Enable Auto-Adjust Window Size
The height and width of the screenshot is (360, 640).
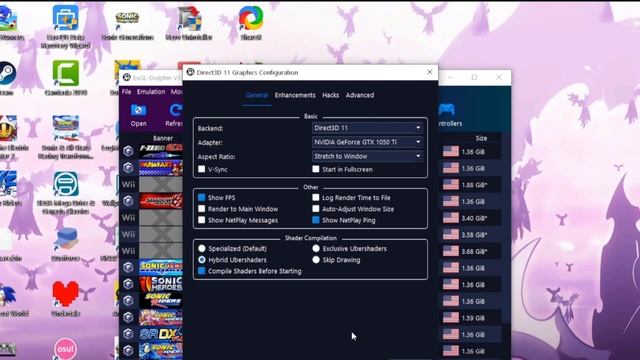(316, 209)
